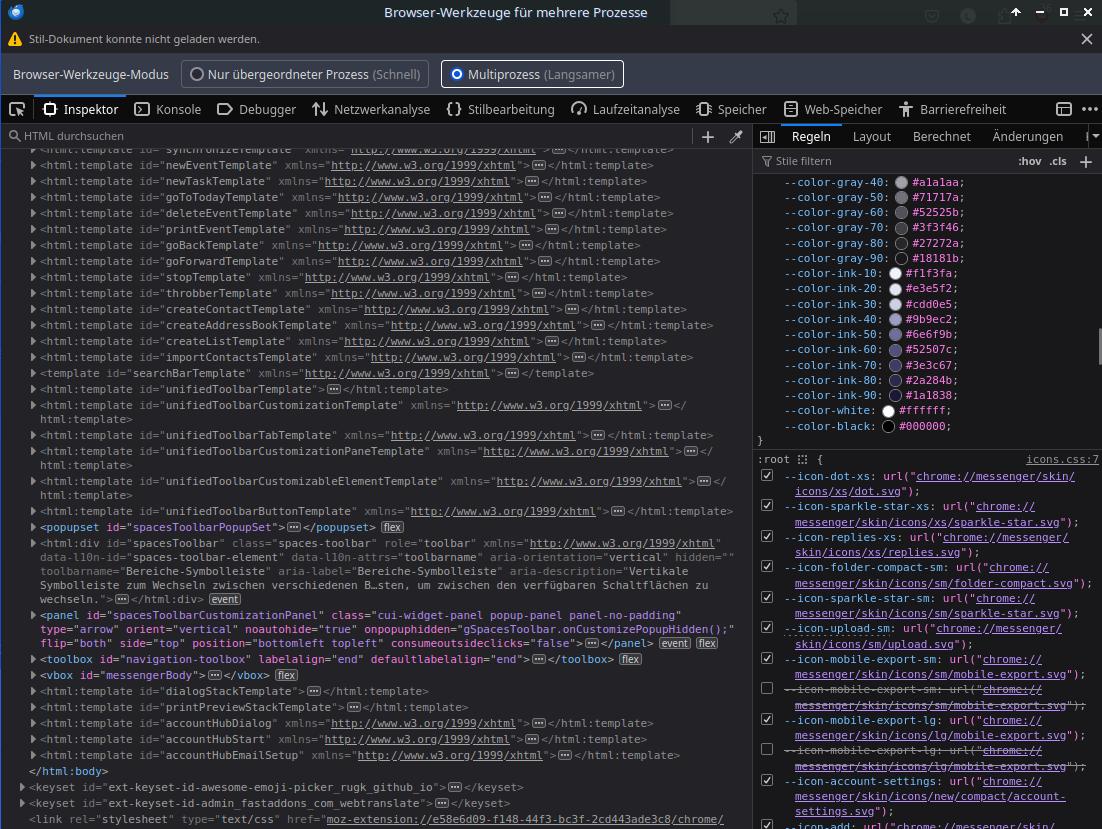Close the warning notification bar
This screenshot has height=829, width=1102.
pos(1087,39)
